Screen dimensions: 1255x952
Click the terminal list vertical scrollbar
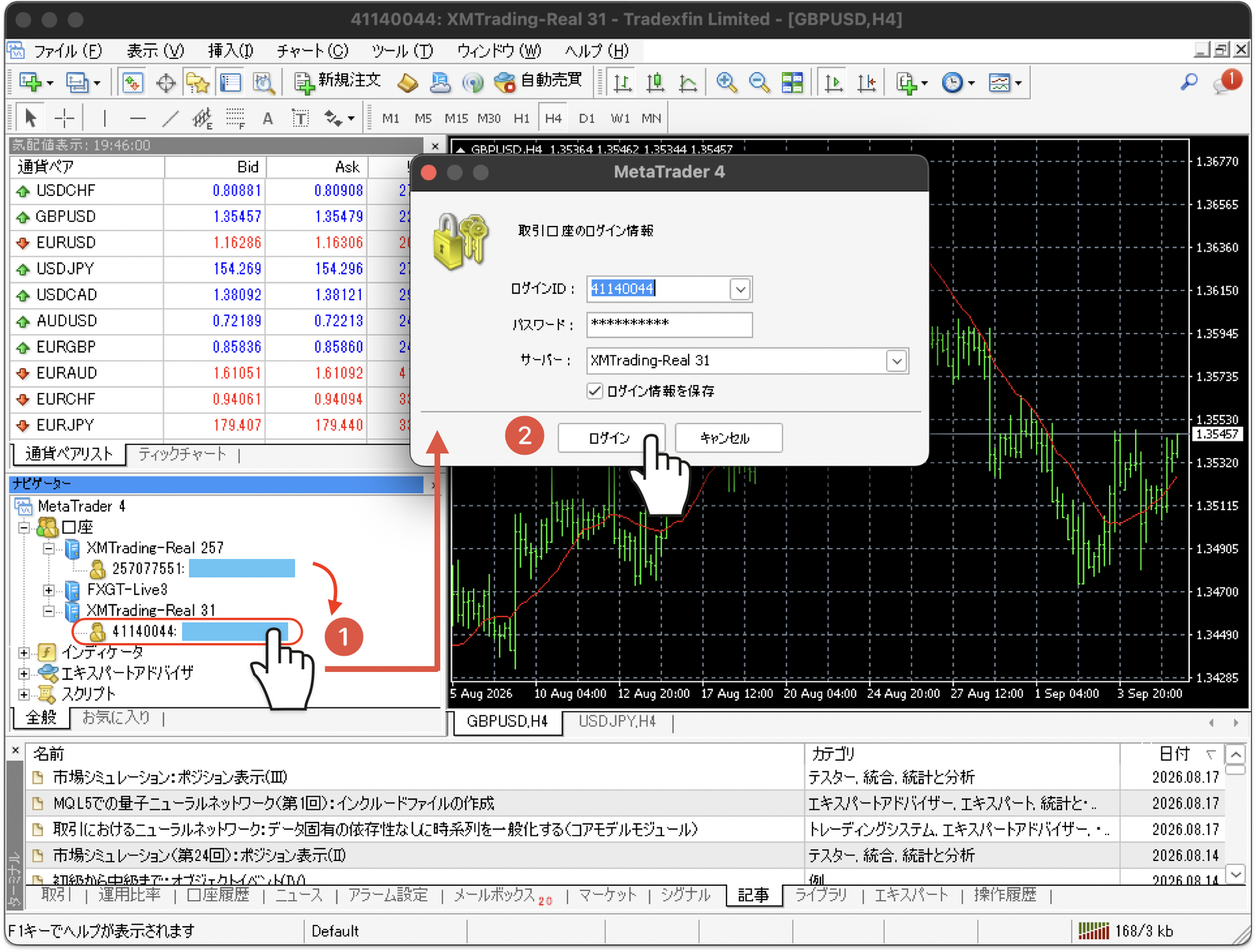1235,814
